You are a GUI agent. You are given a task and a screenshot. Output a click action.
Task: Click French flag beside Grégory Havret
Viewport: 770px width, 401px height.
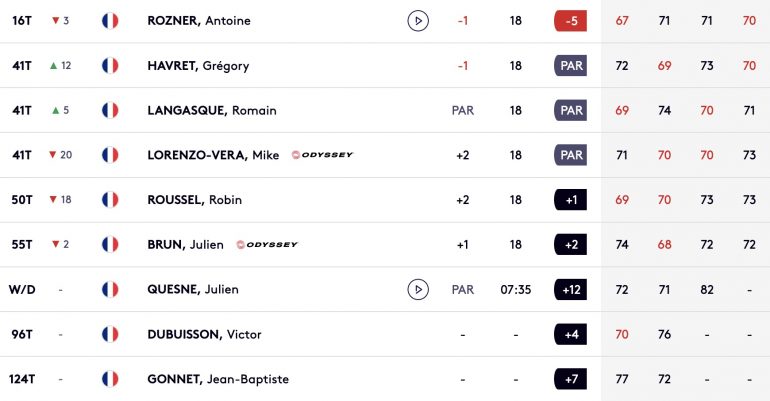click(x=110, y=65)
